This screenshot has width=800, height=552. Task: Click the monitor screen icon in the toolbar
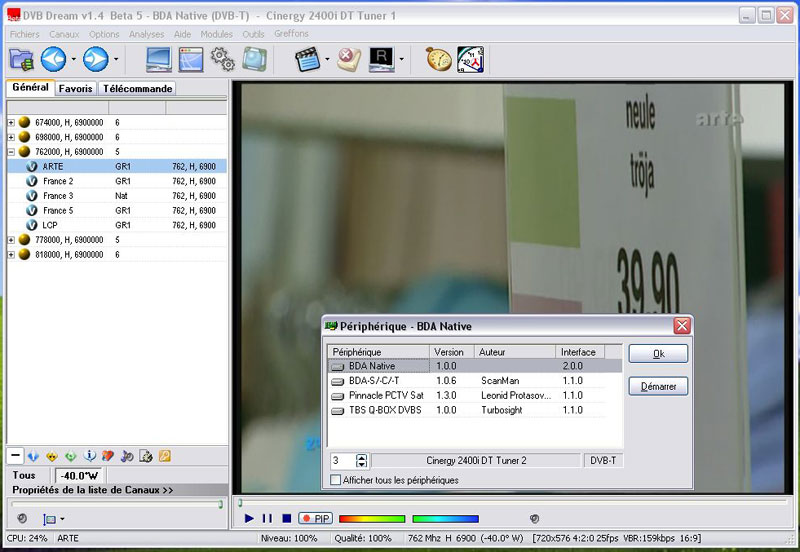coord(159,59)
